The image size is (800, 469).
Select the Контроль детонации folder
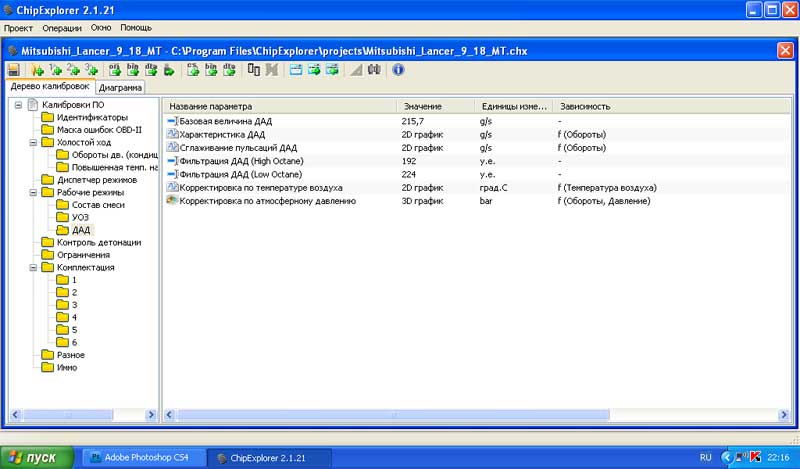(98, 242)
